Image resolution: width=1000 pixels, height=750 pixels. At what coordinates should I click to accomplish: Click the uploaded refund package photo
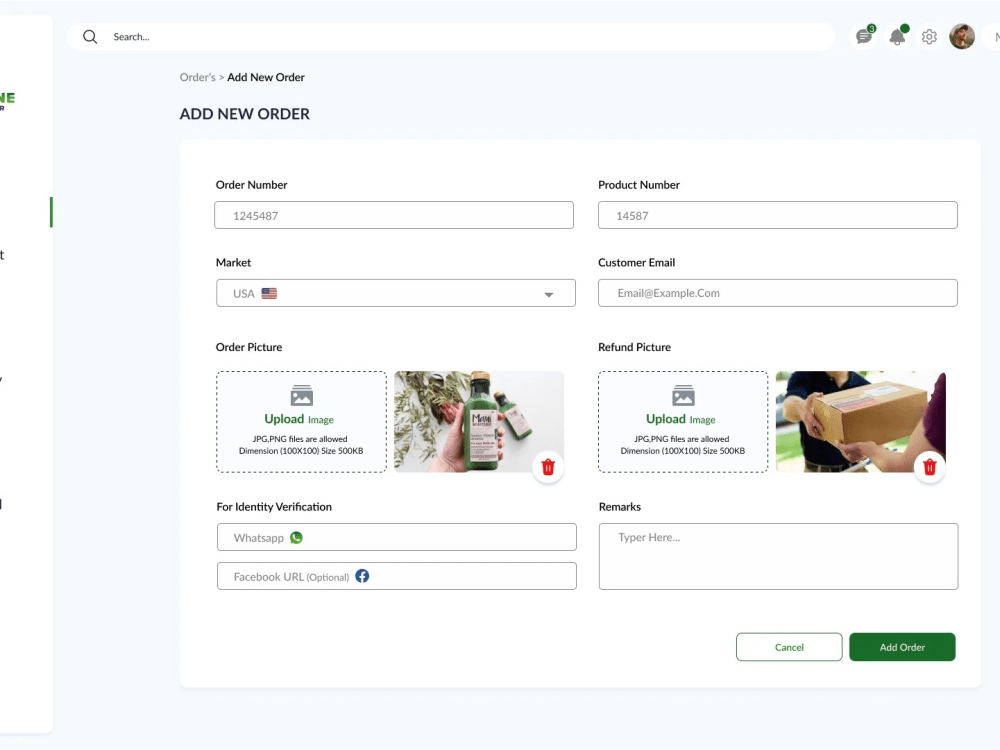click(x=860, y=421)
